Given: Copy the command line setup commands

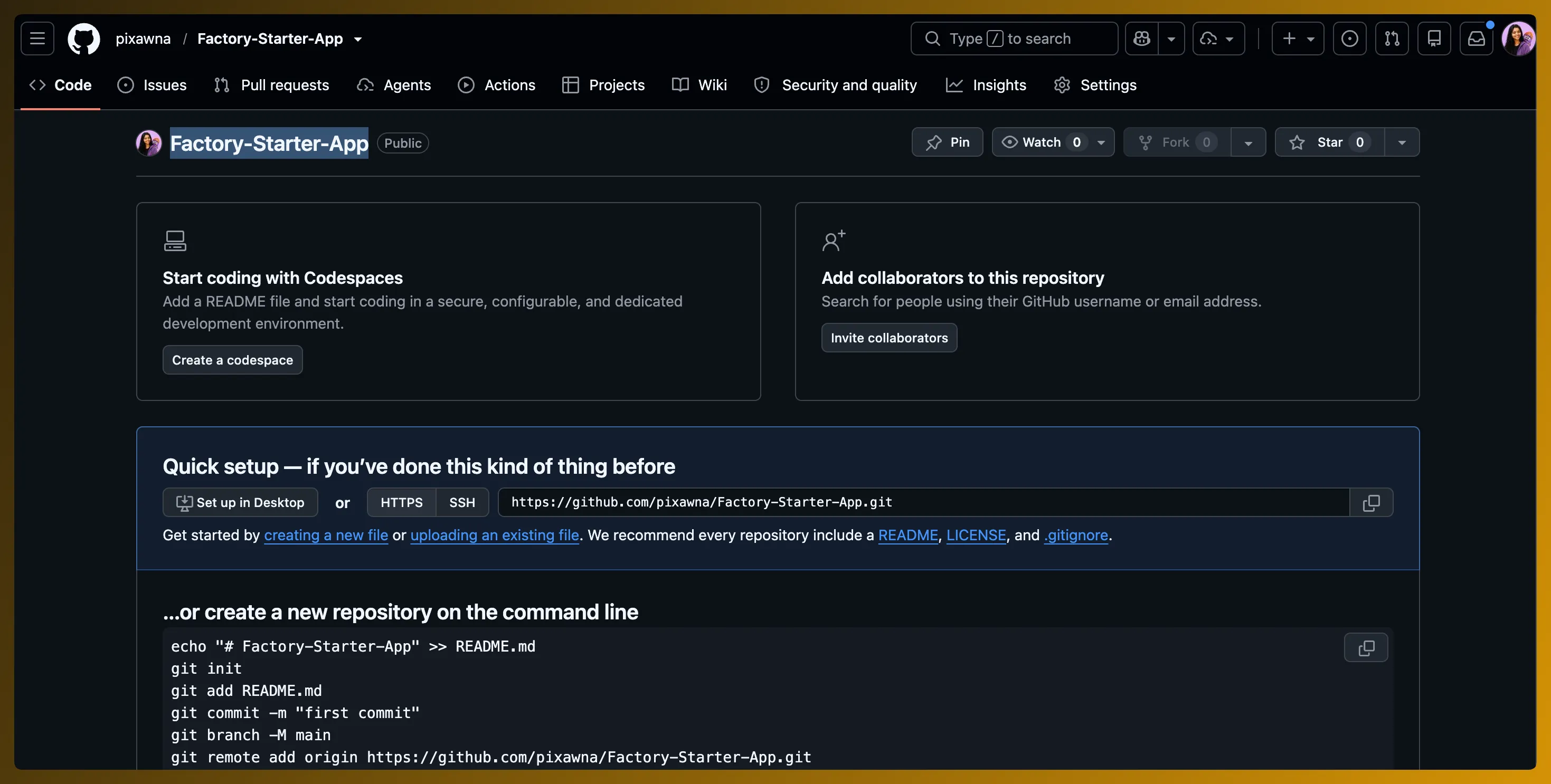Looking at the screenshot, I should pyautogui.click(x=1366, y=647).
